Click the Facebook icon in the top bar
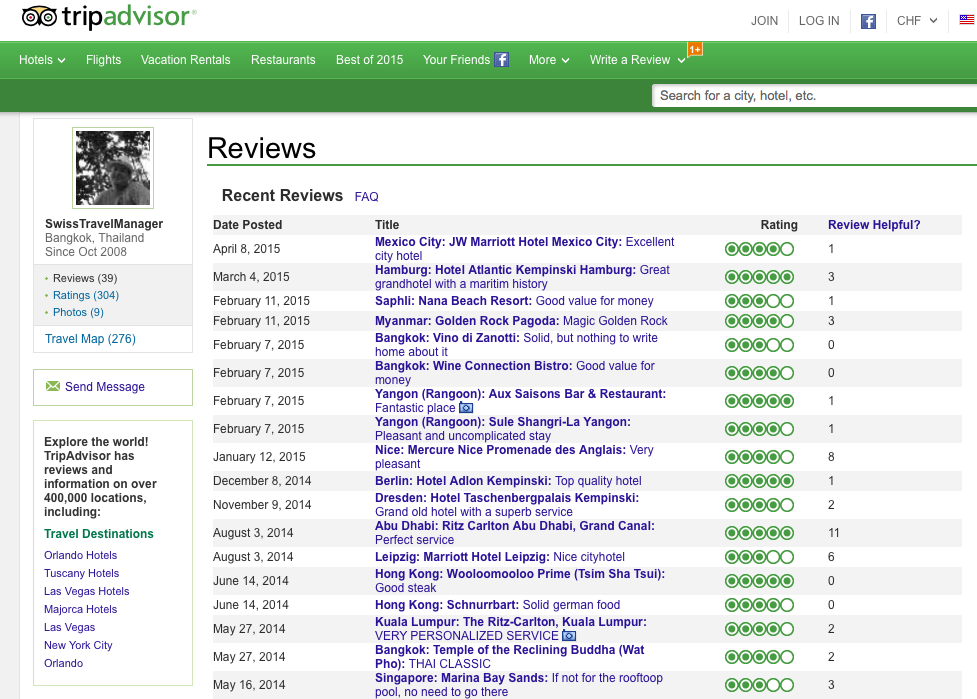Viewport: 977px width, 699px height. (x=868, y=21)
